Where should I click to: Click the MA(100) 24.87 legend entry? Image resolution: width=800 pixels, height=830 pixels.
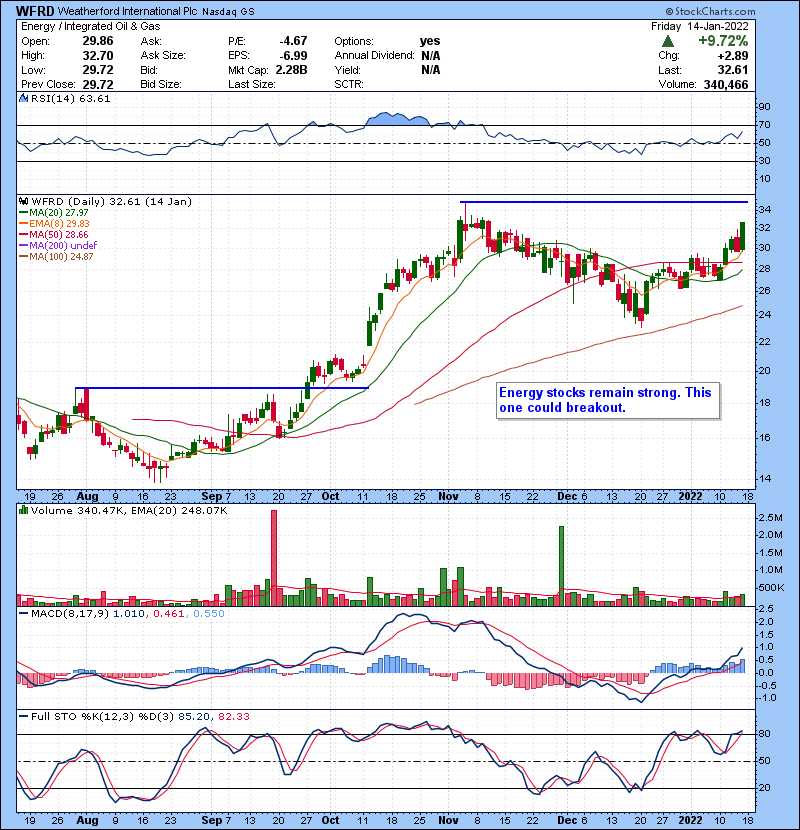click(x=56, y=257)
